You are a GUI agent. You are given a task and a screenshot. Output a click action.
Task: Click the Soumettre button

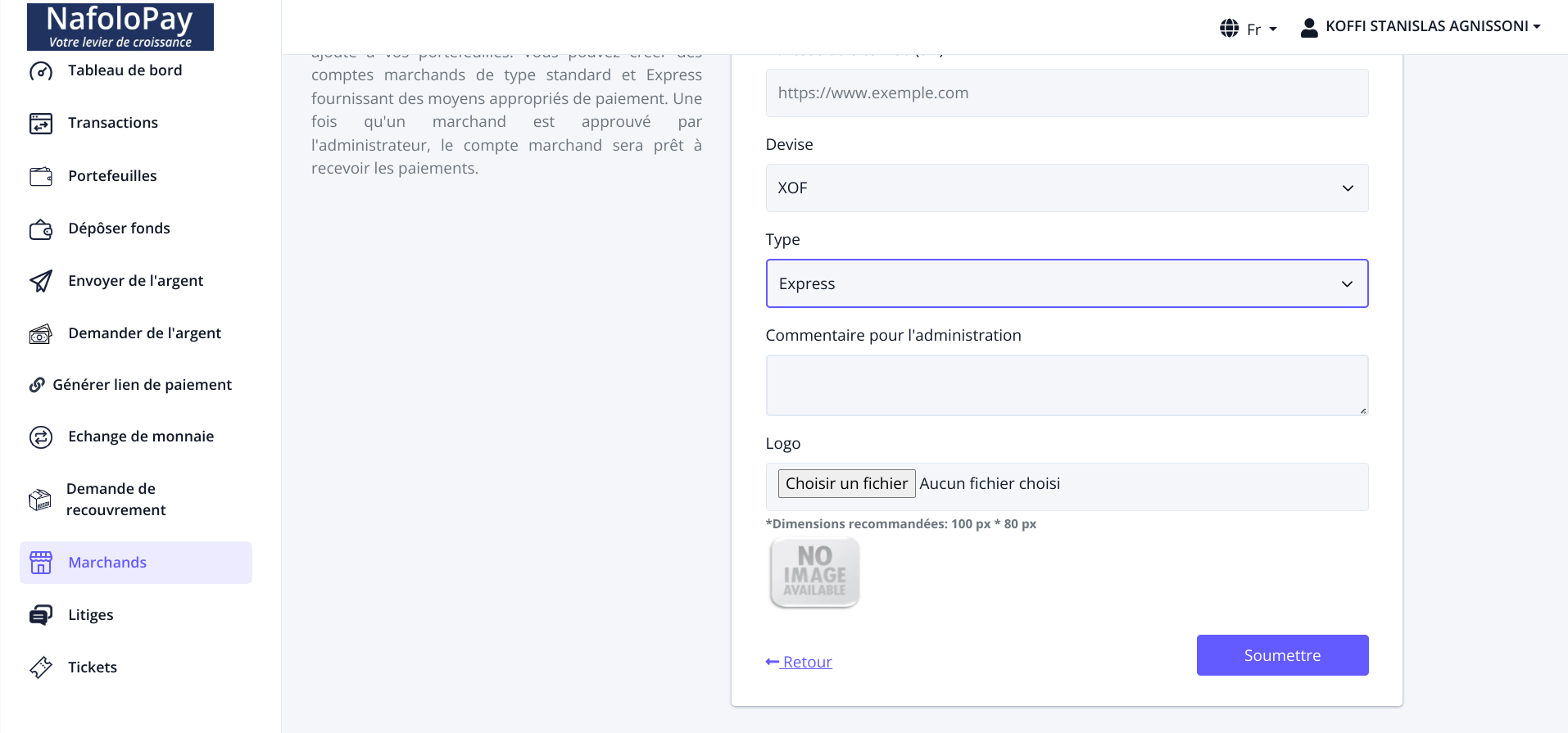1282,655
